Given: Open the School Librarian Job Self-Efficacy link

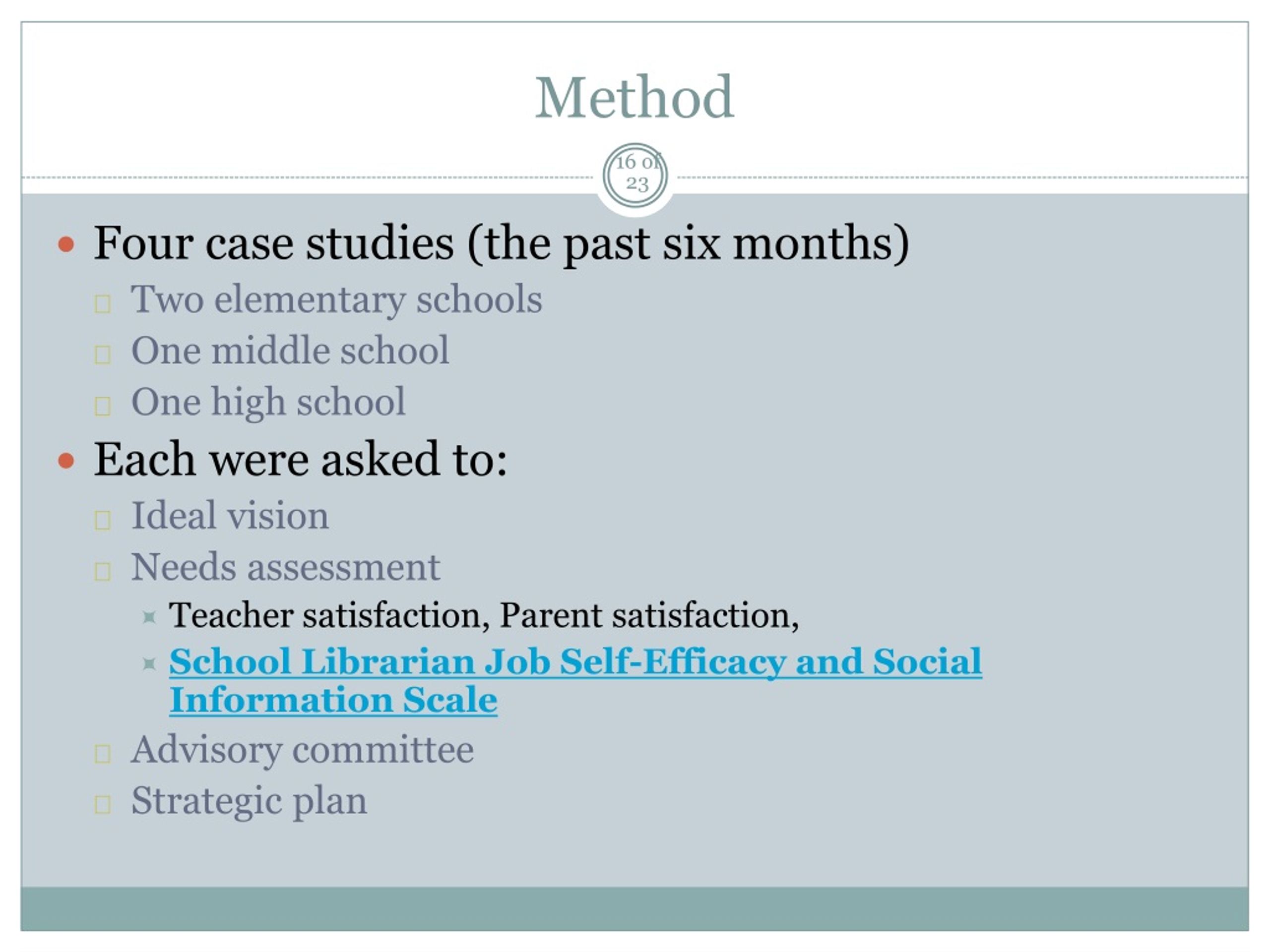Looking at the screenshot, I should coord(575,661).
